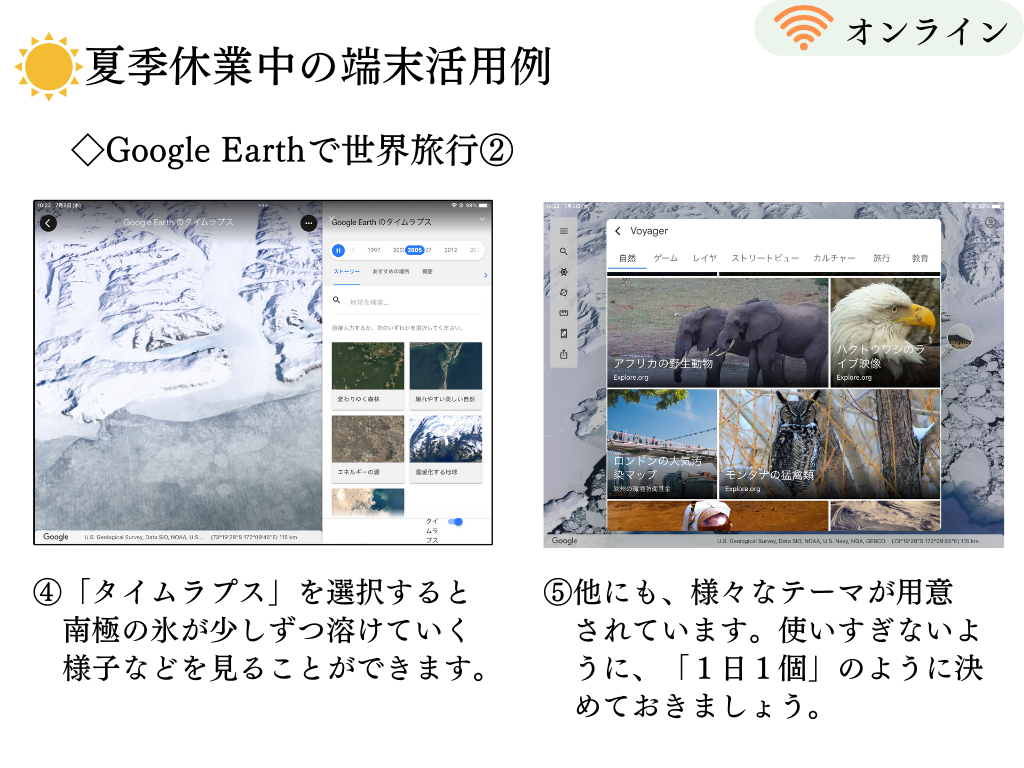Select the 教育 tab in Voyager

tap(920, 259)
